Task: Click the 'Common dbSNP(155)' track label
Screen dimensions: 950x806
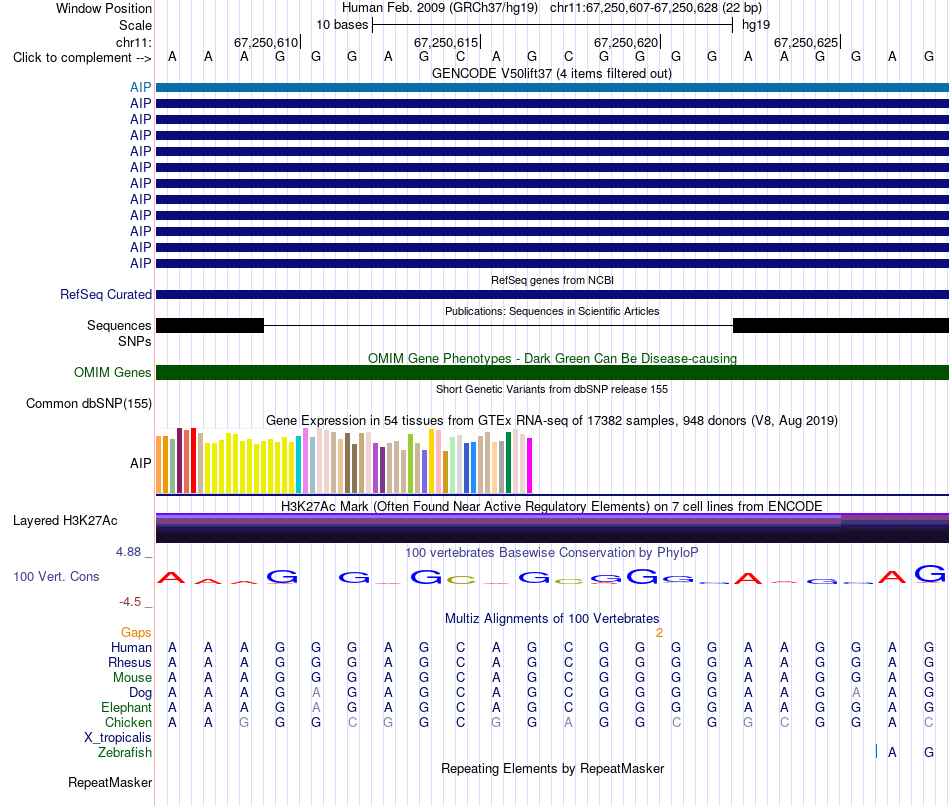Action: [x=88, y=404]
